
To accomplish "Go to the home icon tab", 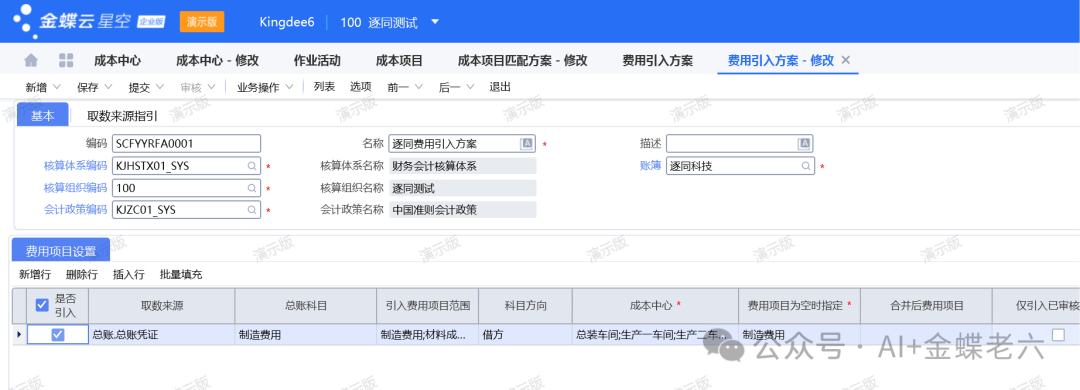I will point(31,61).
